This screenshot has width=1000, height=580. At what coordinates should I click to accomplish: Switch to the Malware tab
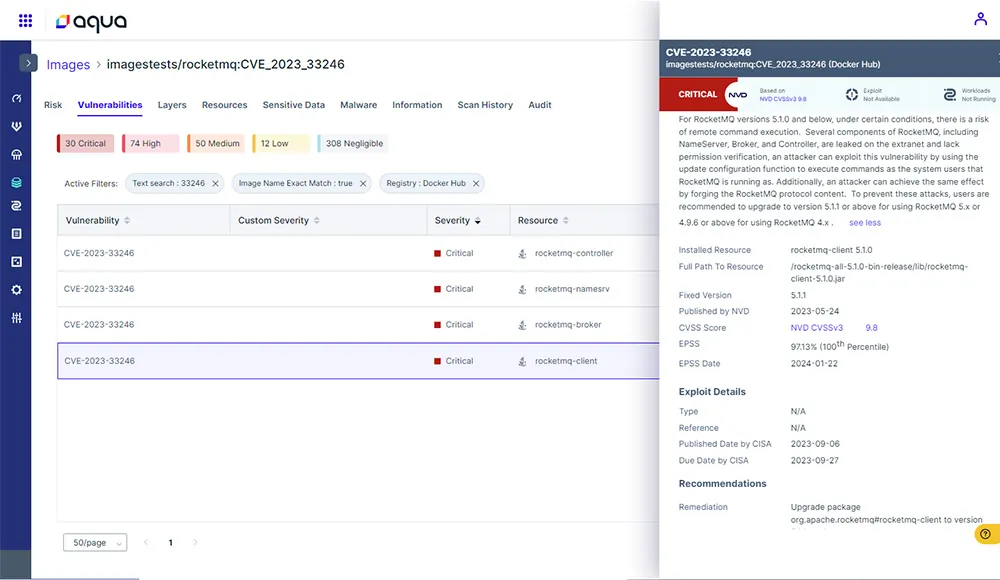pos(358,105)
